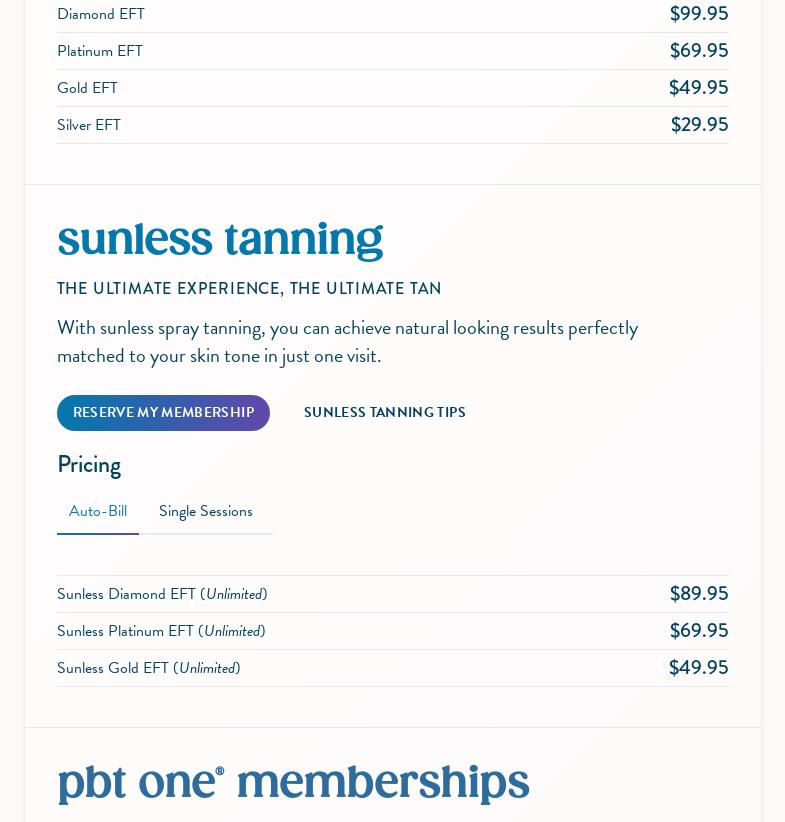Viewport: 785px width, 822px height.
Task: Click the $29.95 Silver EFT price
Action: [x=699, y=125]
